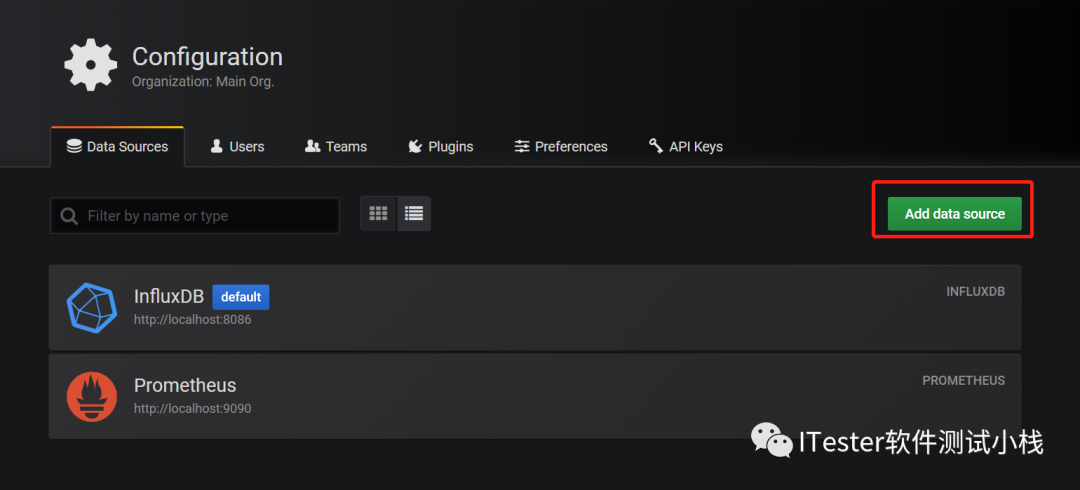Viewport: 1080px width, 490px height.
Task: Focus the Filter by name or type field
Action: click(x=195, y=216)
